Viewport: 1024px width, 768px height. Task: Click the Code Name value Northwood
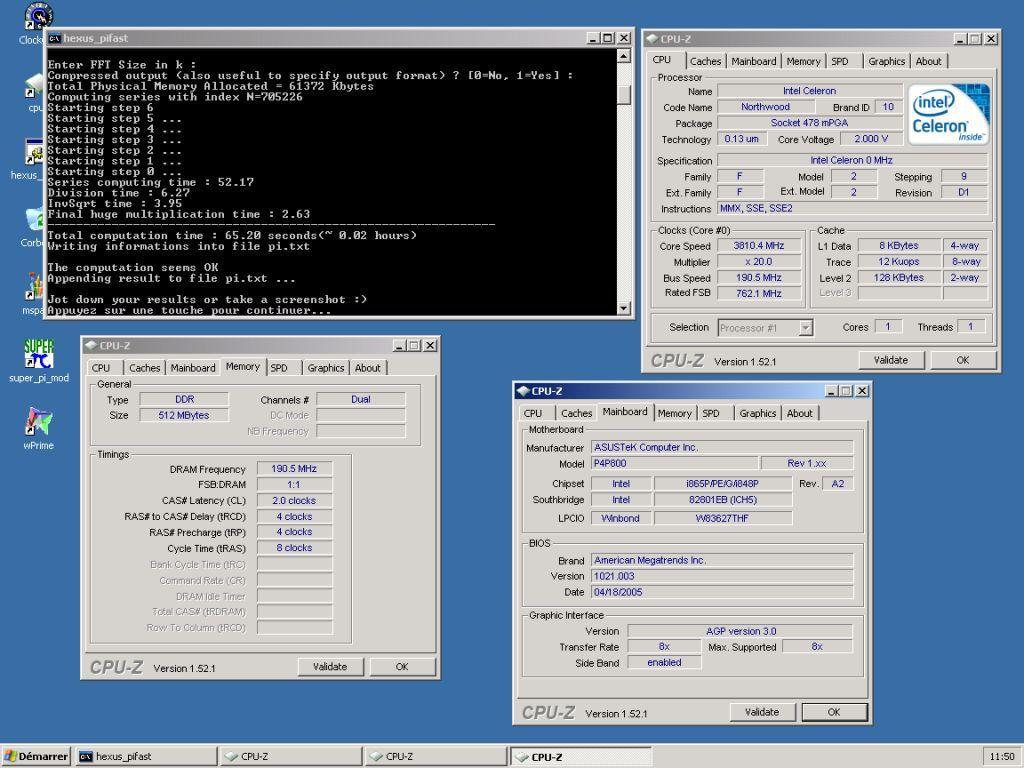[x=765, y=107]
